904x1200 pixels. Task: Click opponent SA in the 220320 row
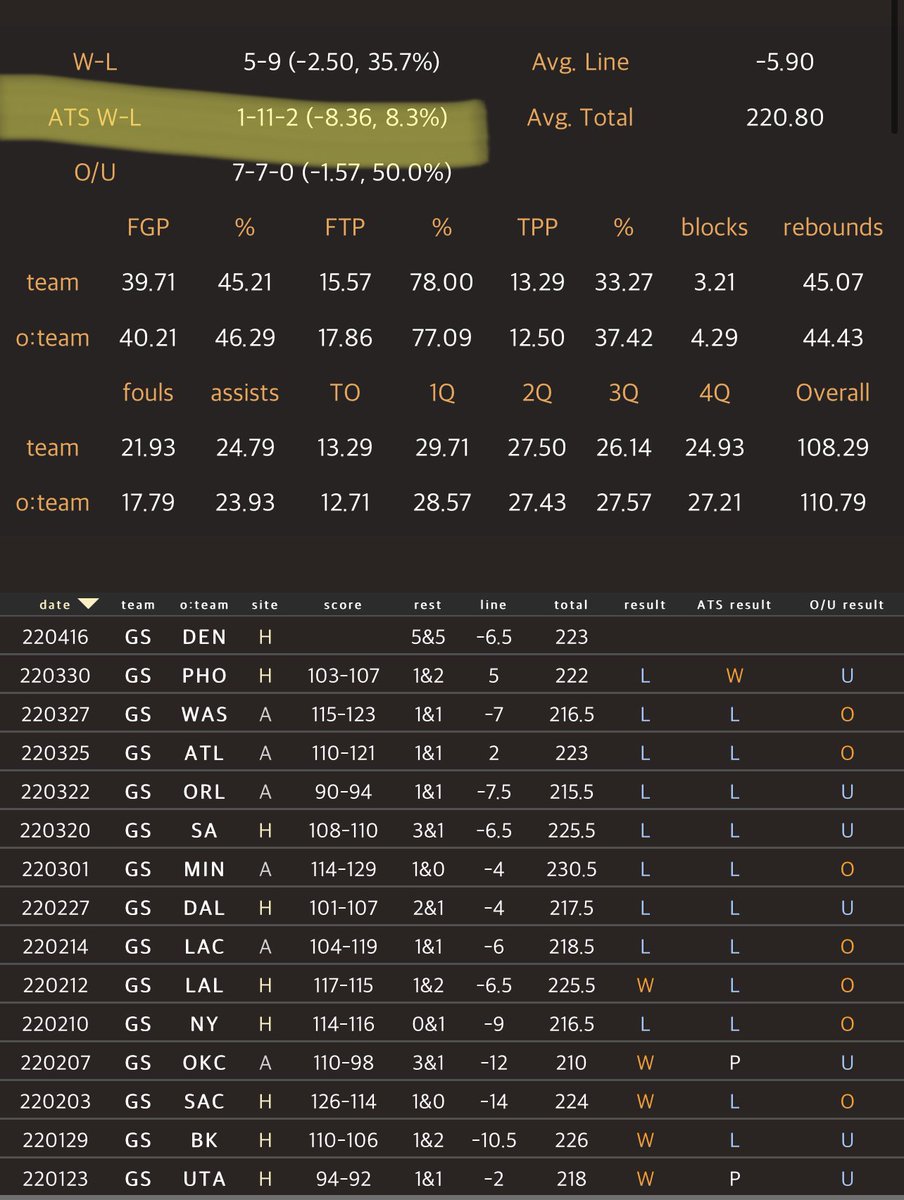(x=204, y=831)
